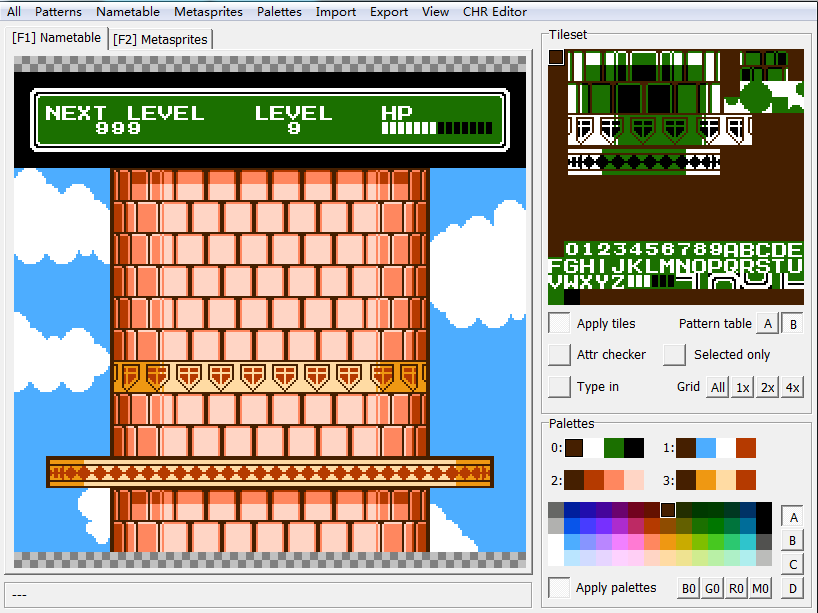This screenshot has height=613, width=818.
Task: Switch to palette set B
Action: [793, 540]
